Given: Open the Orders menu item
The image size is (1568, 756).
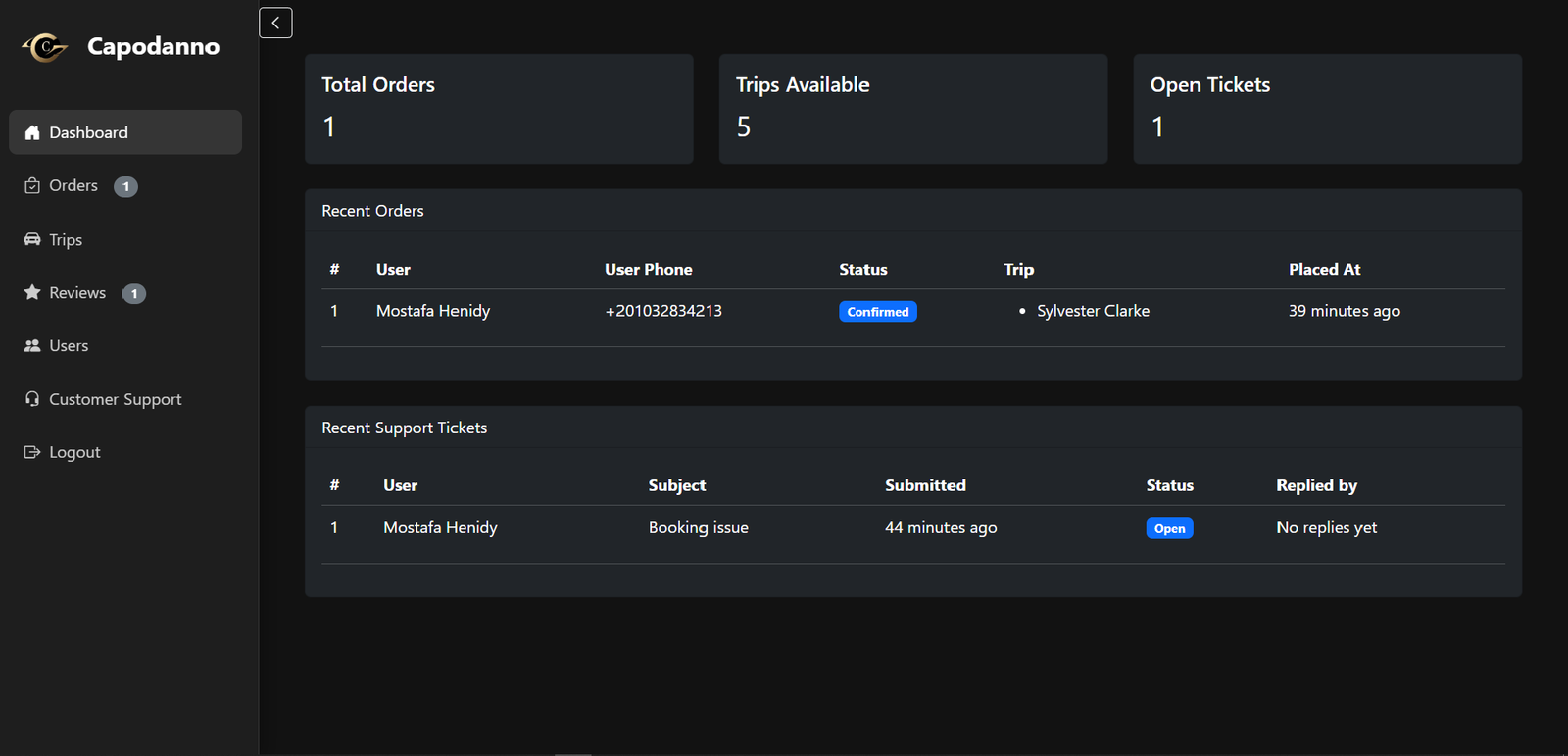Looking at the screenshot, I should coord(73,186).
